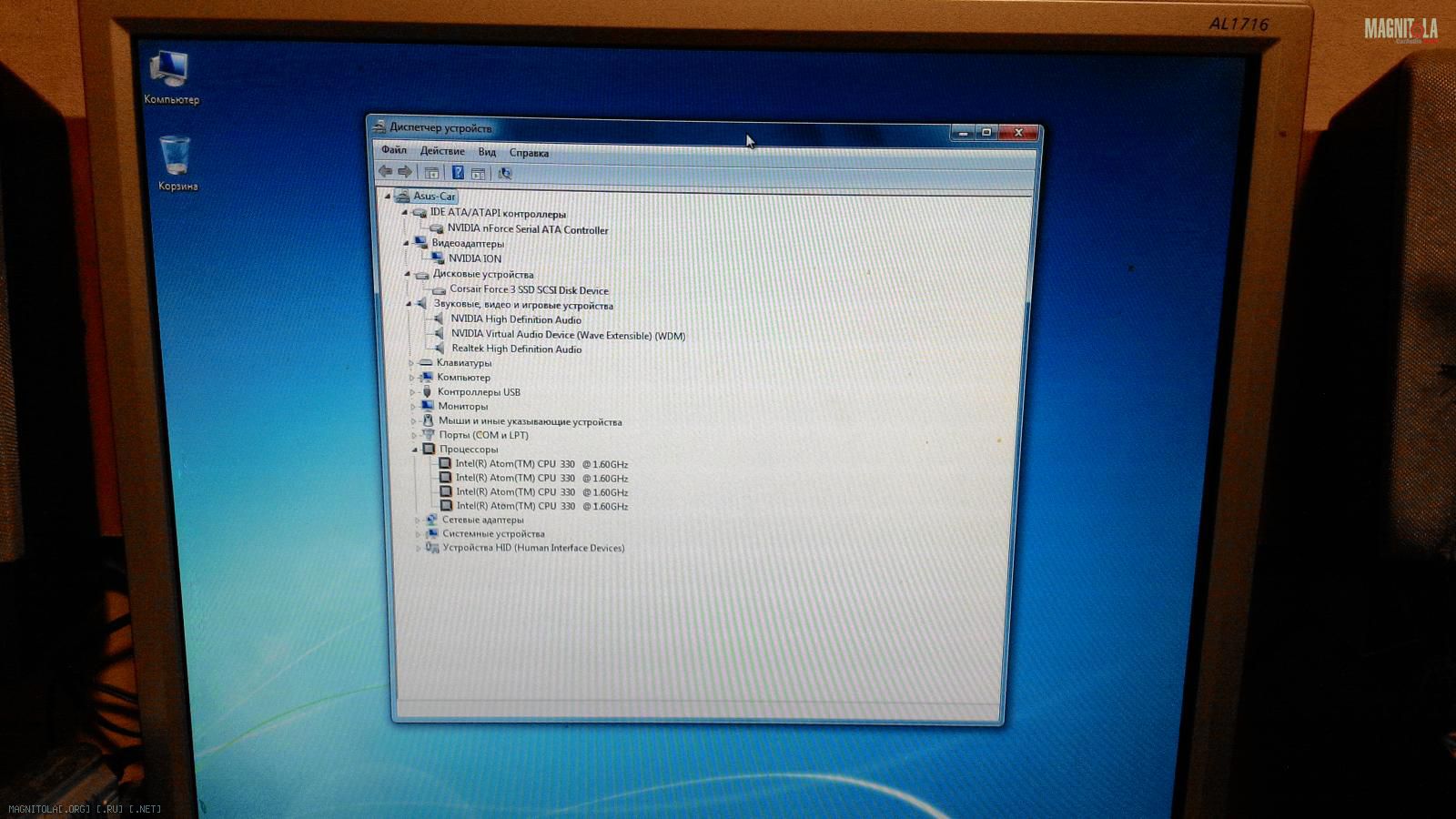Click the Back arrow in toolbar

(386, 171)
